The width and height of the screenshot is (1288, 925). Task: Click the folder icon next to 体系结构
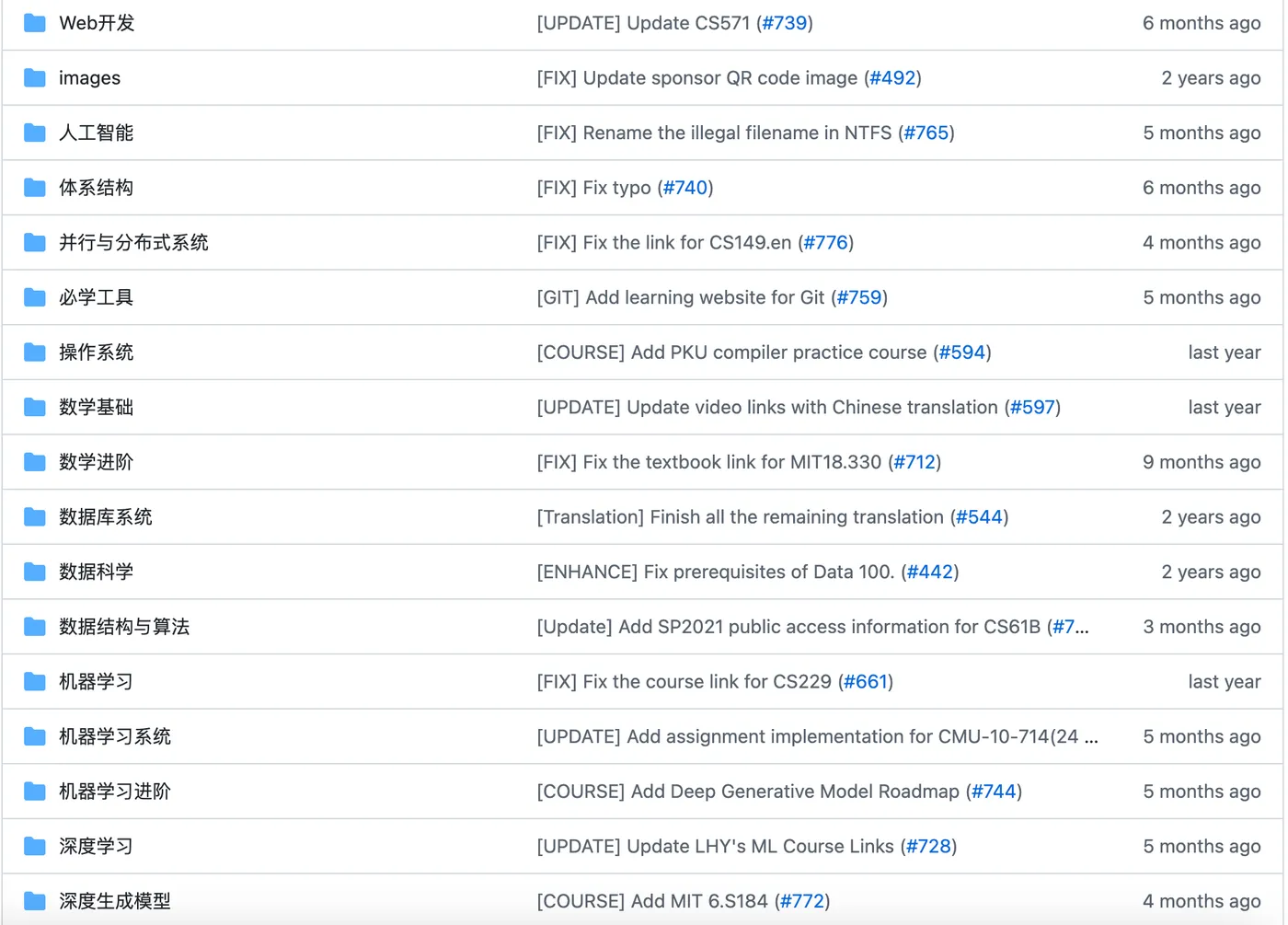coord(34,187)
